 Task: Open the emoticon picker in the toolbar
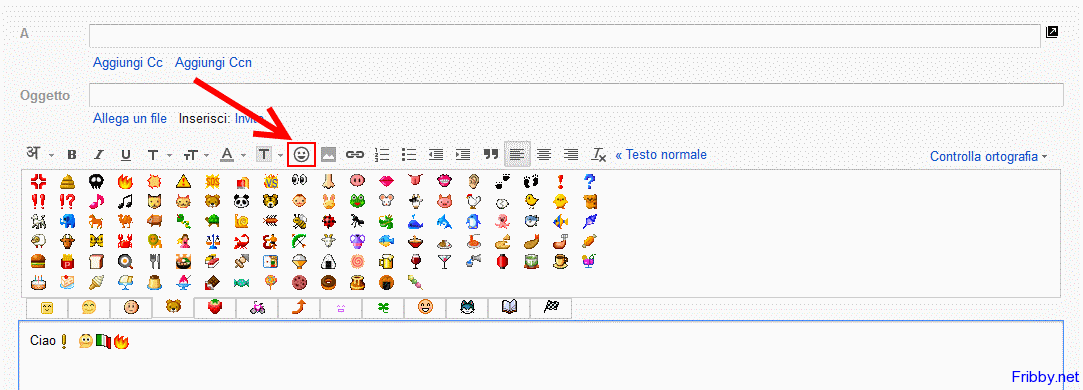point(301,155)
